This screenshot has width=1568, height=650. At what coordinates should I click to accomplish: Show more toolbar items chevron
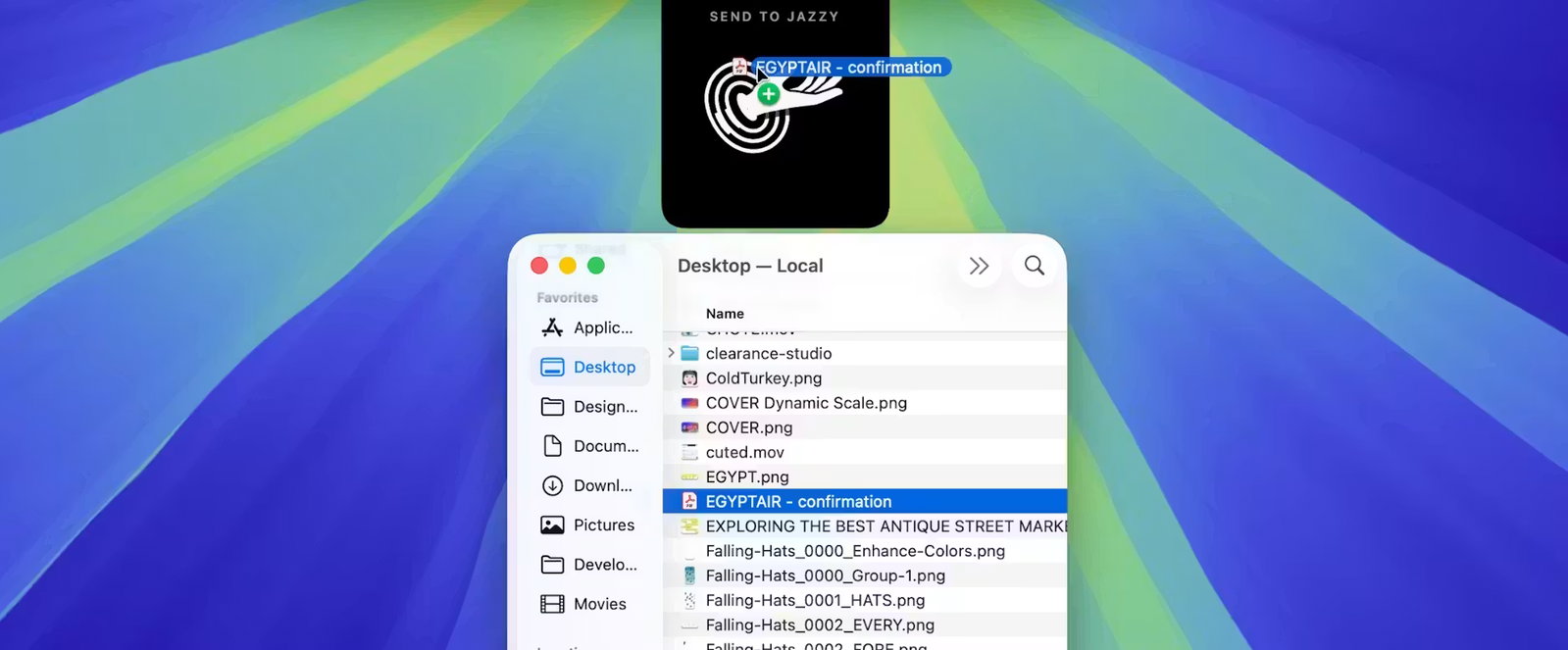pos(979,266)
